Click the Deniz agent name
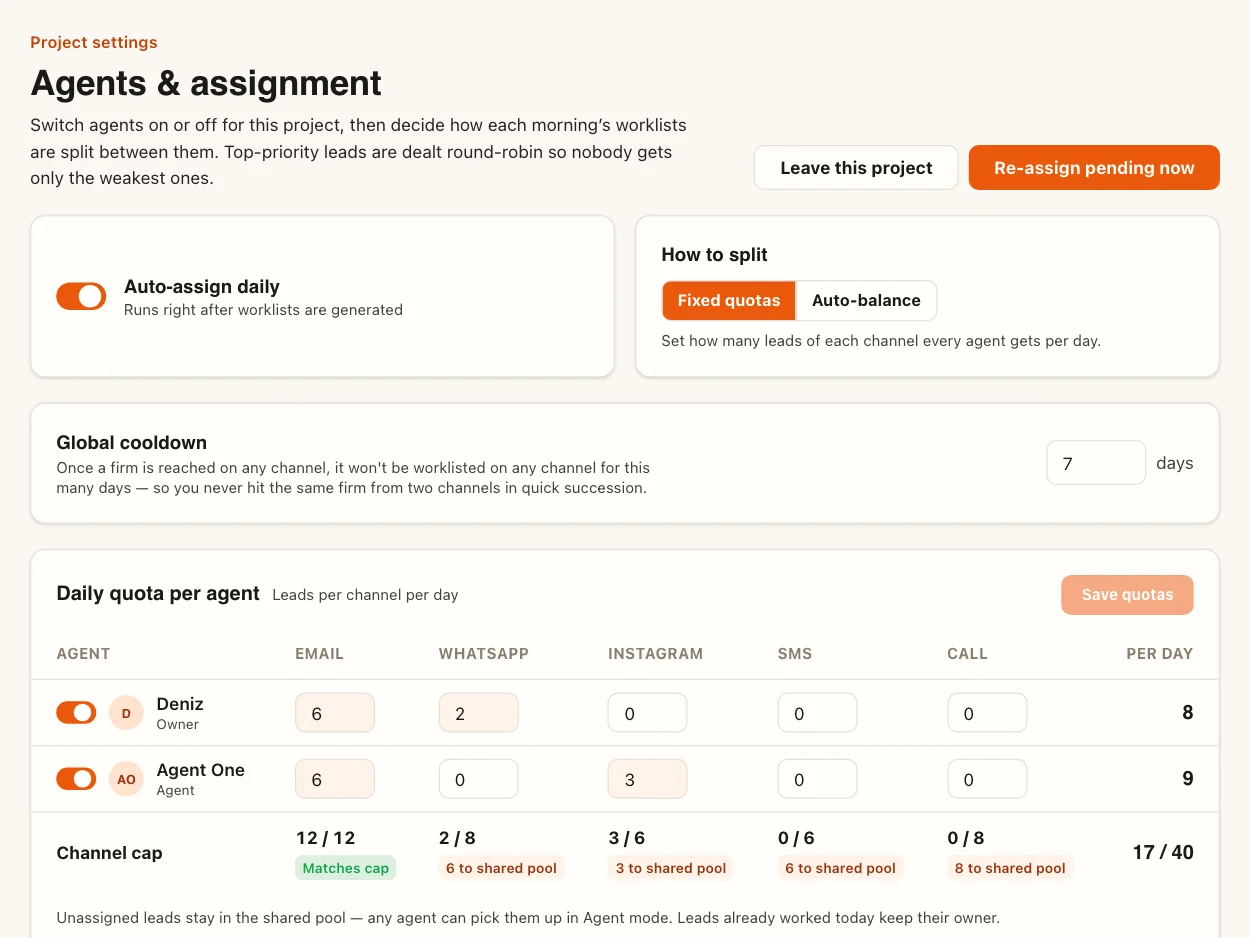The height and width of the screenshot is (938, 1250). 180,704
